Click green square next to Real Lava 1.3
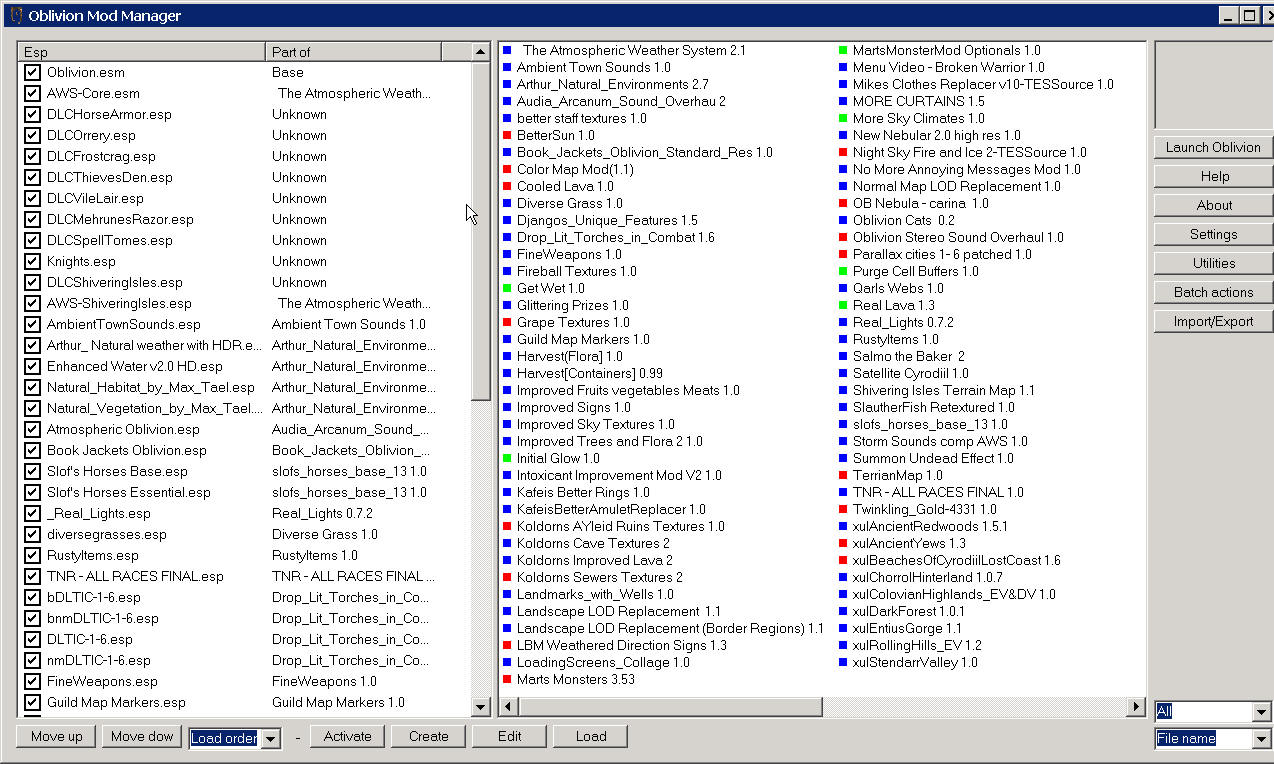1274x764 pixels. tap(843, 305)
